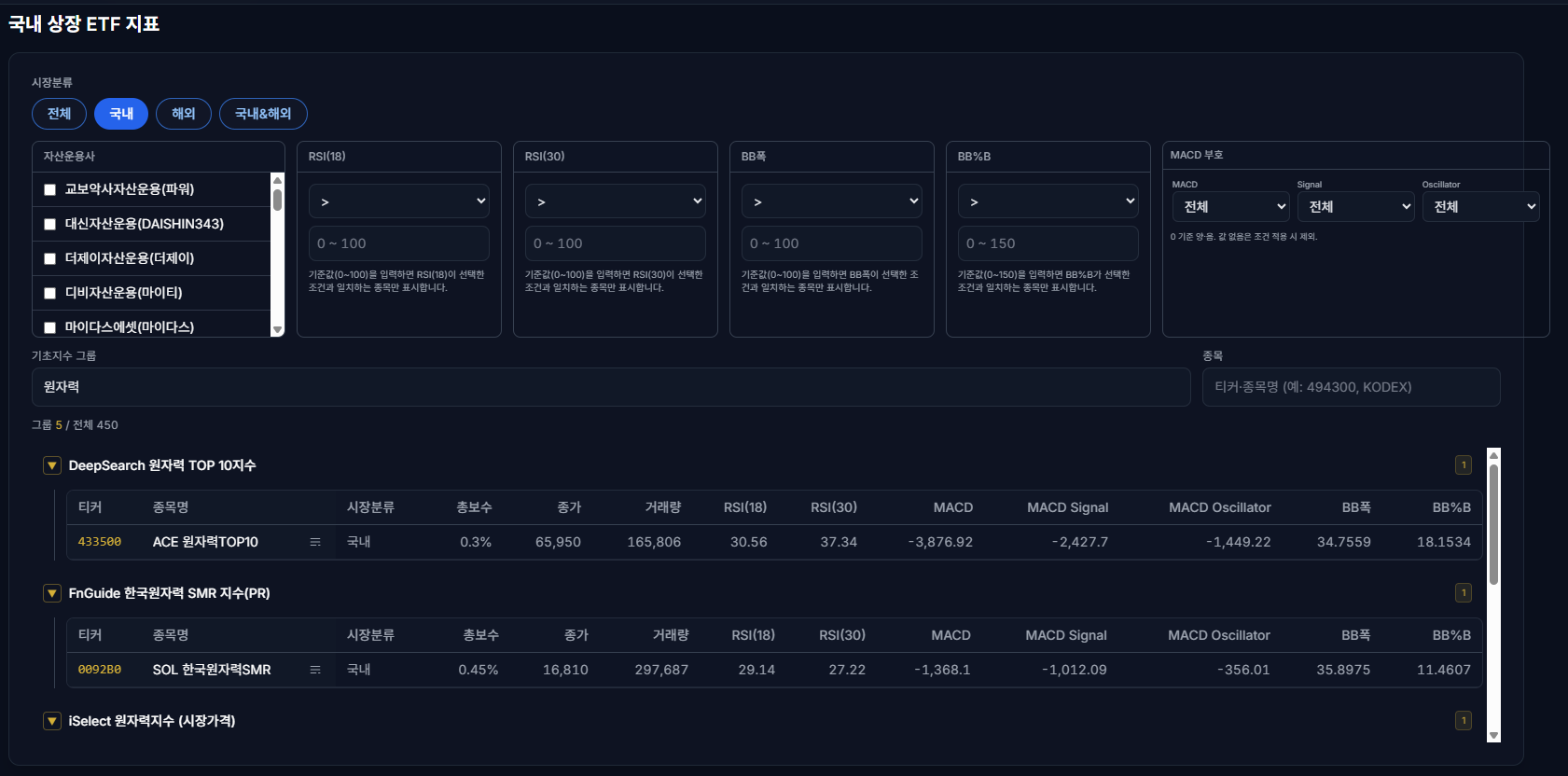Screen dimensions: 1568x776
Task: Select 국내 market filter
Action: pos(121,114)
